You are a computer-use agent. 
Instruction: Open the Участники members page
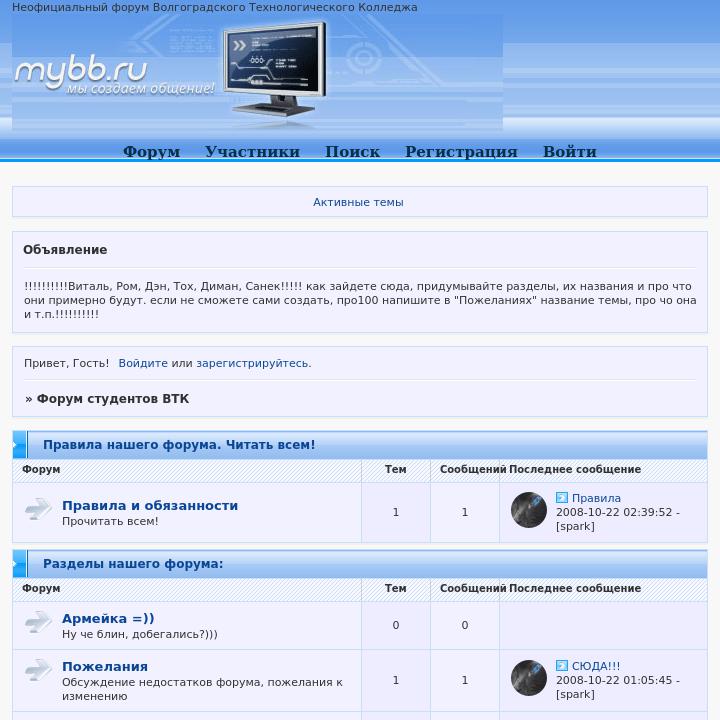(x=252, y=152)
